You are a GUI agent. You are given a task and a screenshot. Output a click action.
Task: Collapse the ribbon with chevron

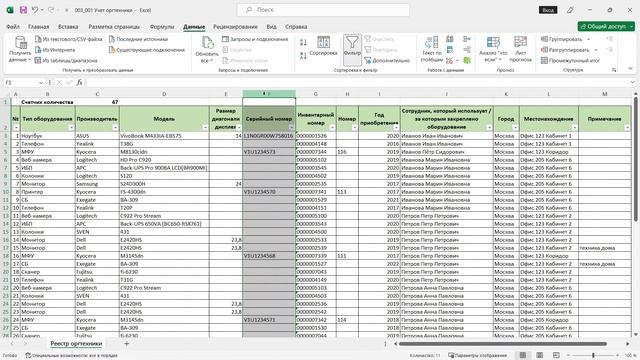[x=631, y=68]
